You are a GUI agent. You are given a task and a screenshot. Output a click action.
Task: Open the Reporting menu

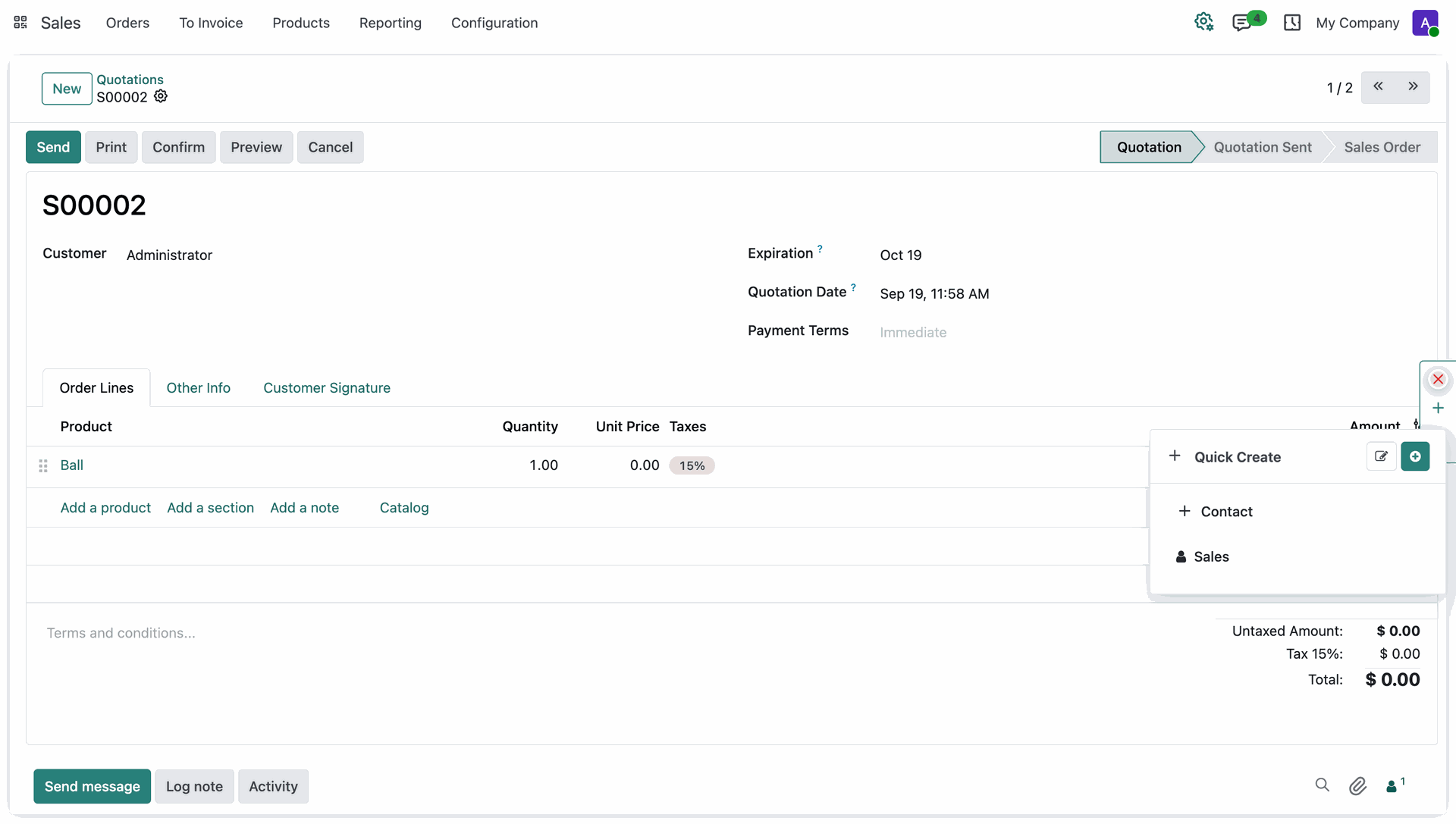click(391, 23)
